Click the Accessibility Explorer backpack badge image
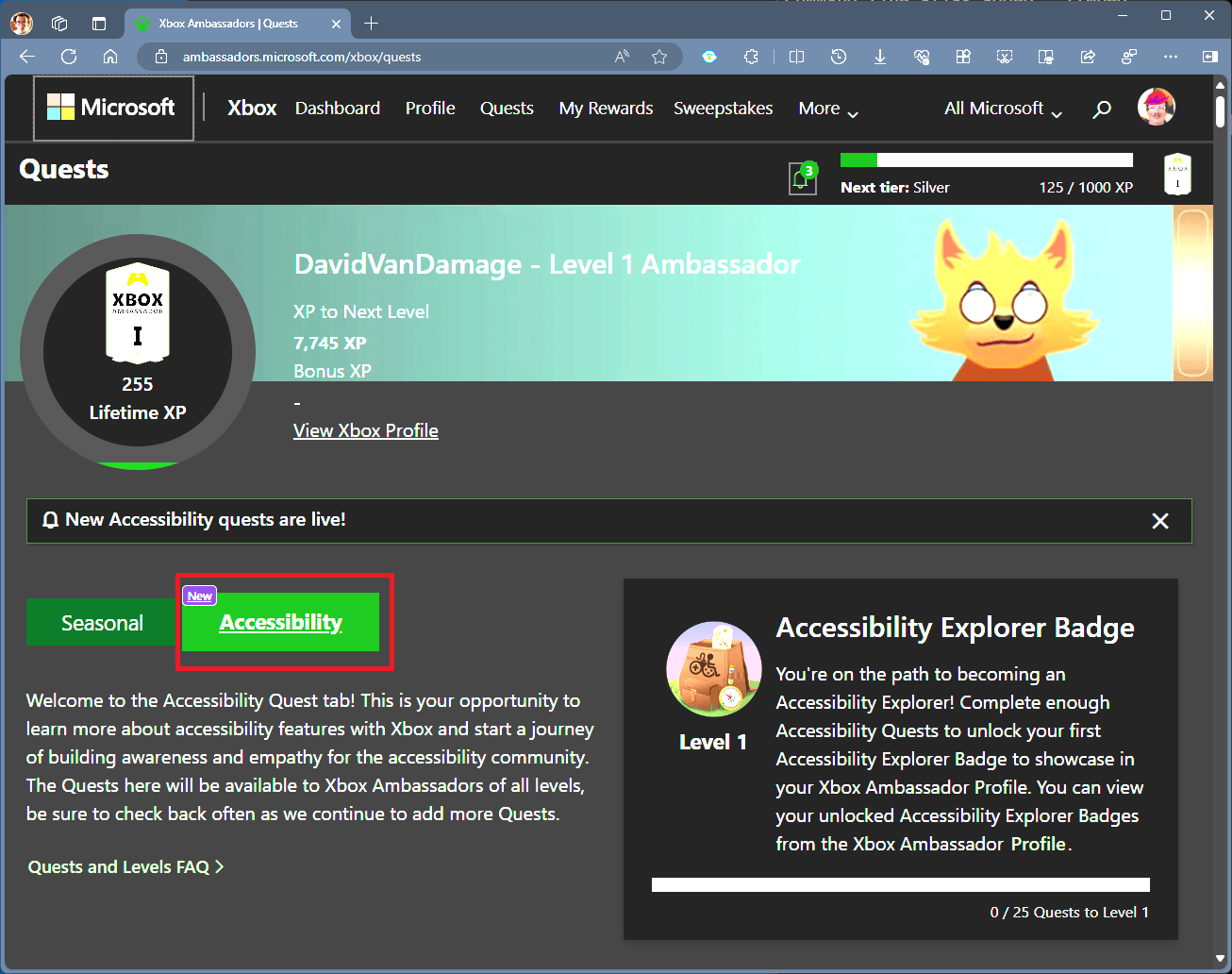 click(714, 669)
